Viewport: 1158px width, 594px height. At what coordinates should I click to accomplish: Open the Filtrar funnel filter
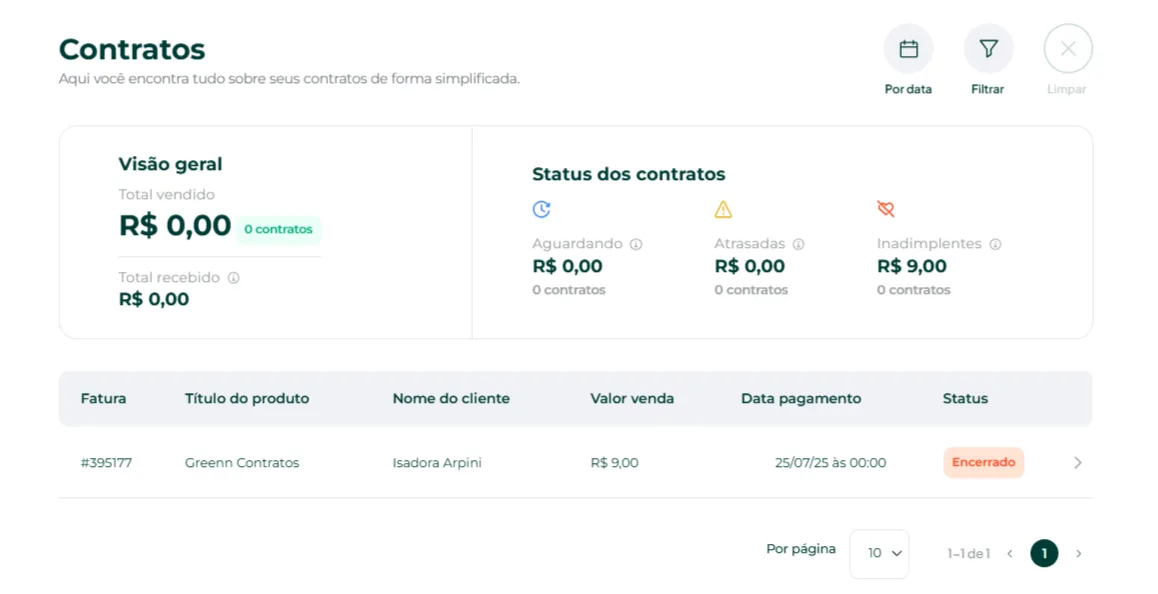pos(988,49)
